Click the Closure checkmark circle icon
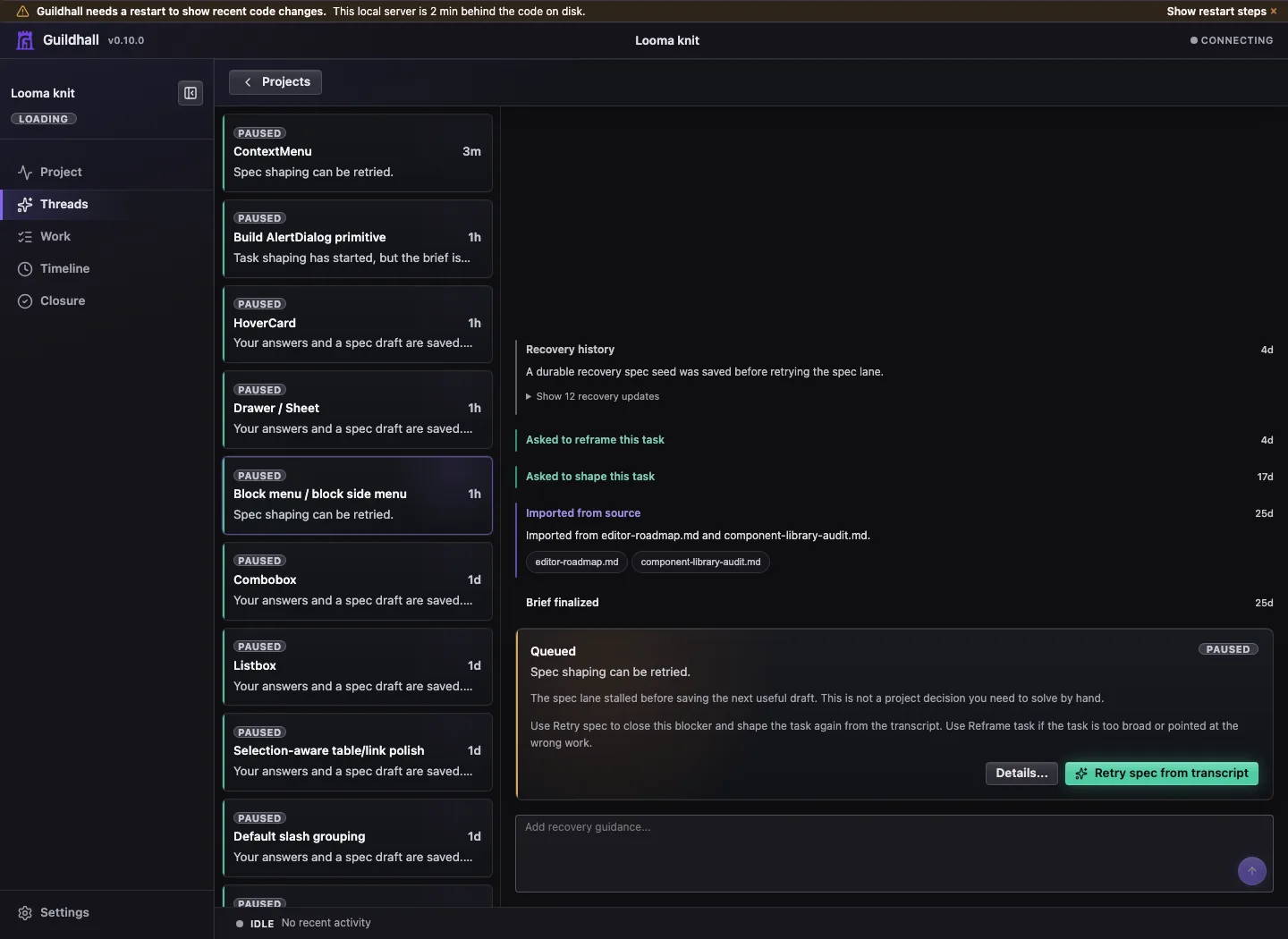 click(x=25, y=301)
